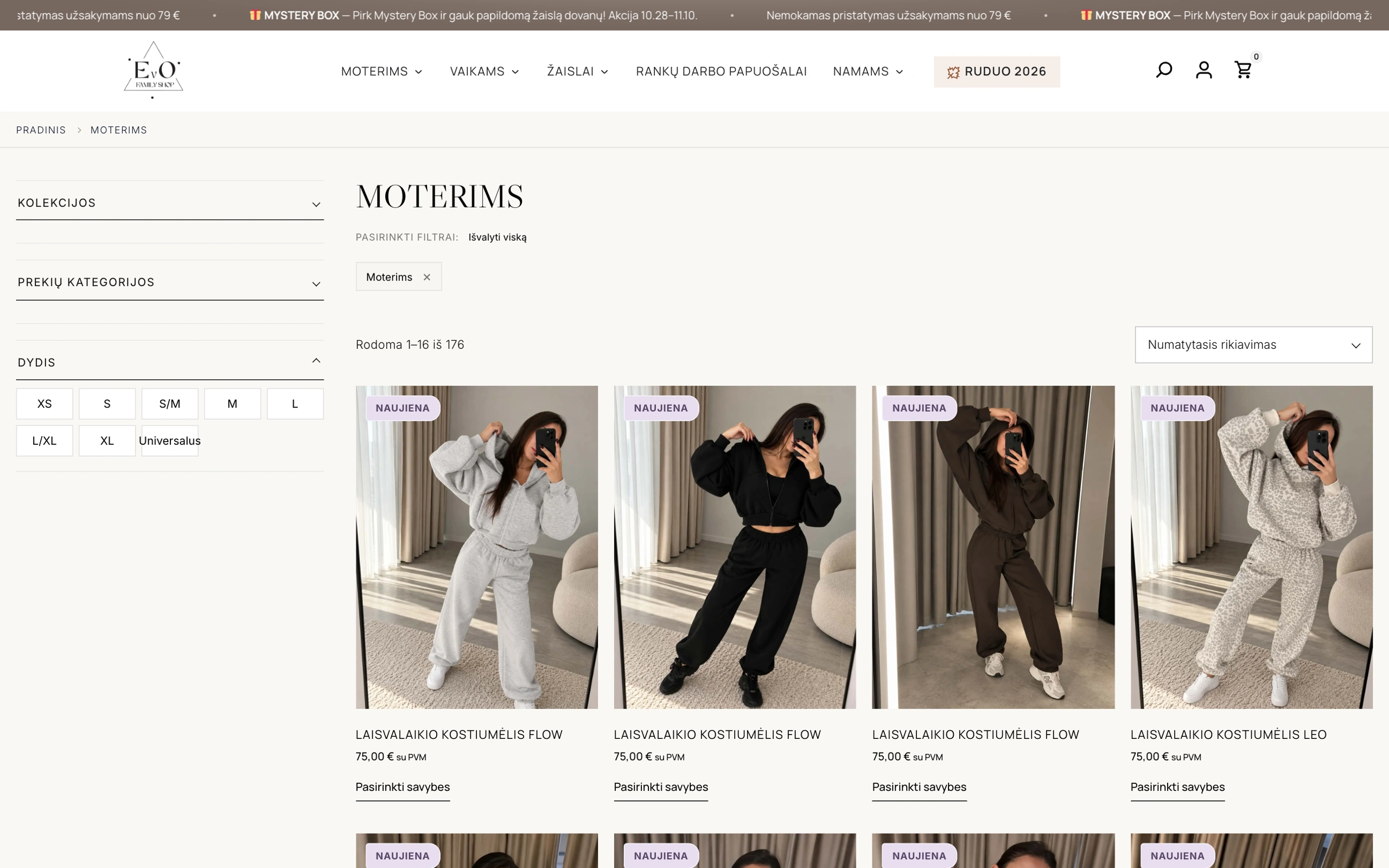1389x868 pixels.
Task: Open Laisvalaikio kostiumėlis Leo title
Action: (x=1228, y=735)
